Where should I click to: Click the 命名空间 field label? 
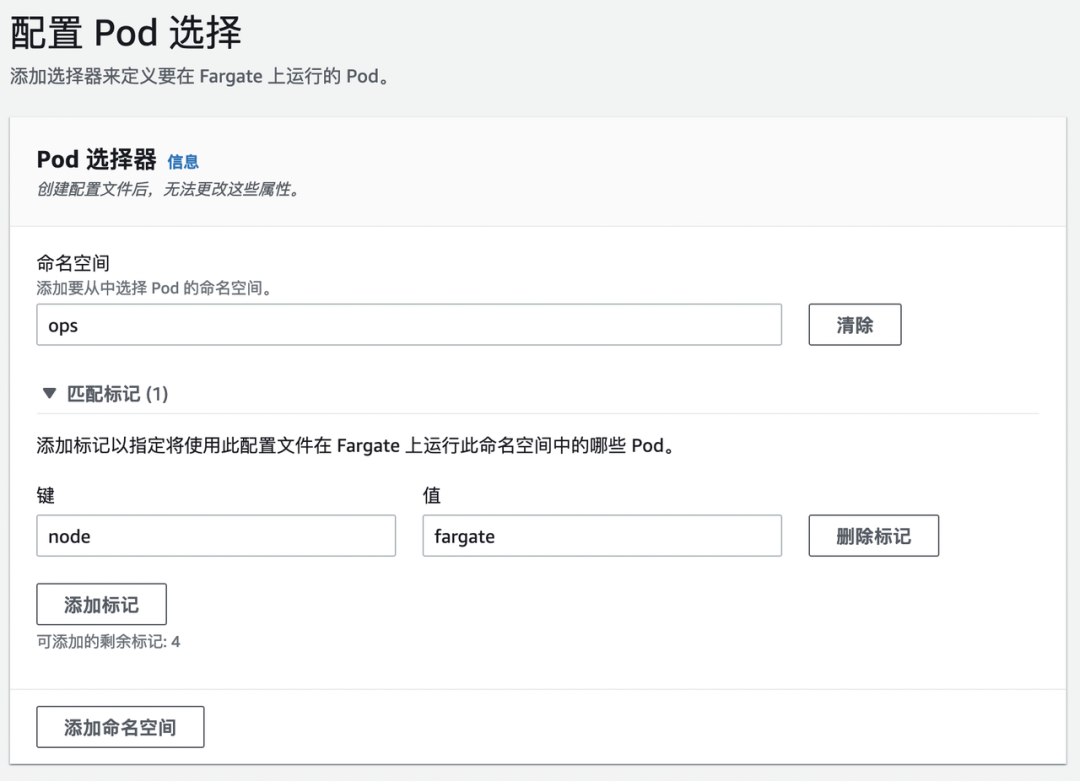(x=73, y=265)
